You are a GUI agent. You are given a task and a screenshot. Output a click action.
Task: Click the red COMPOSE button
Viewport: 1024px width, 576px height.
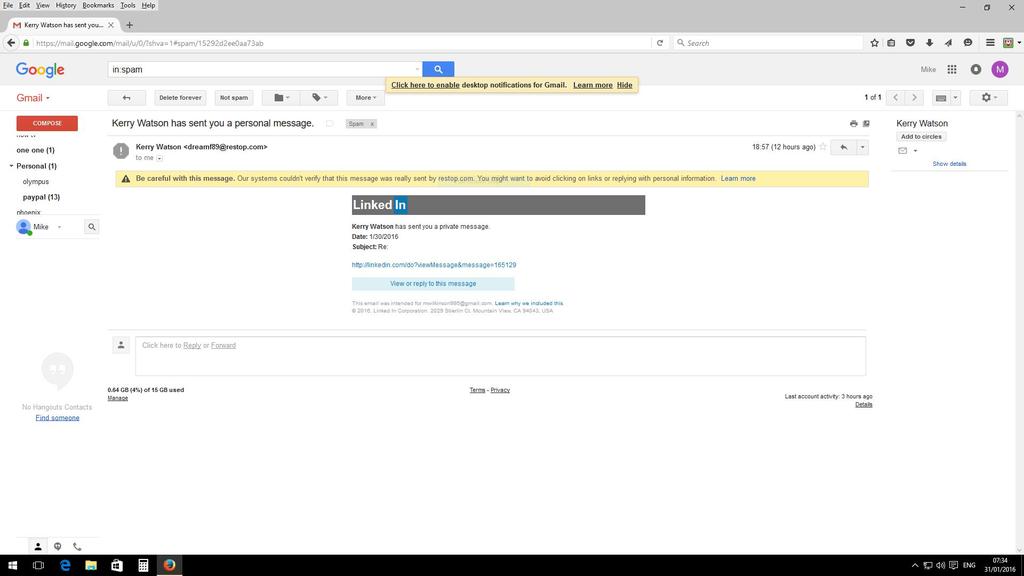click(x=47, y=123)
